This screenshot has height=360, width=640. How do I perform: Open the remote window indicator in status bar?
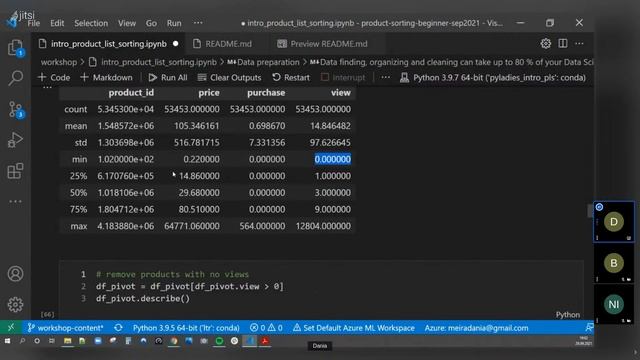11,328
